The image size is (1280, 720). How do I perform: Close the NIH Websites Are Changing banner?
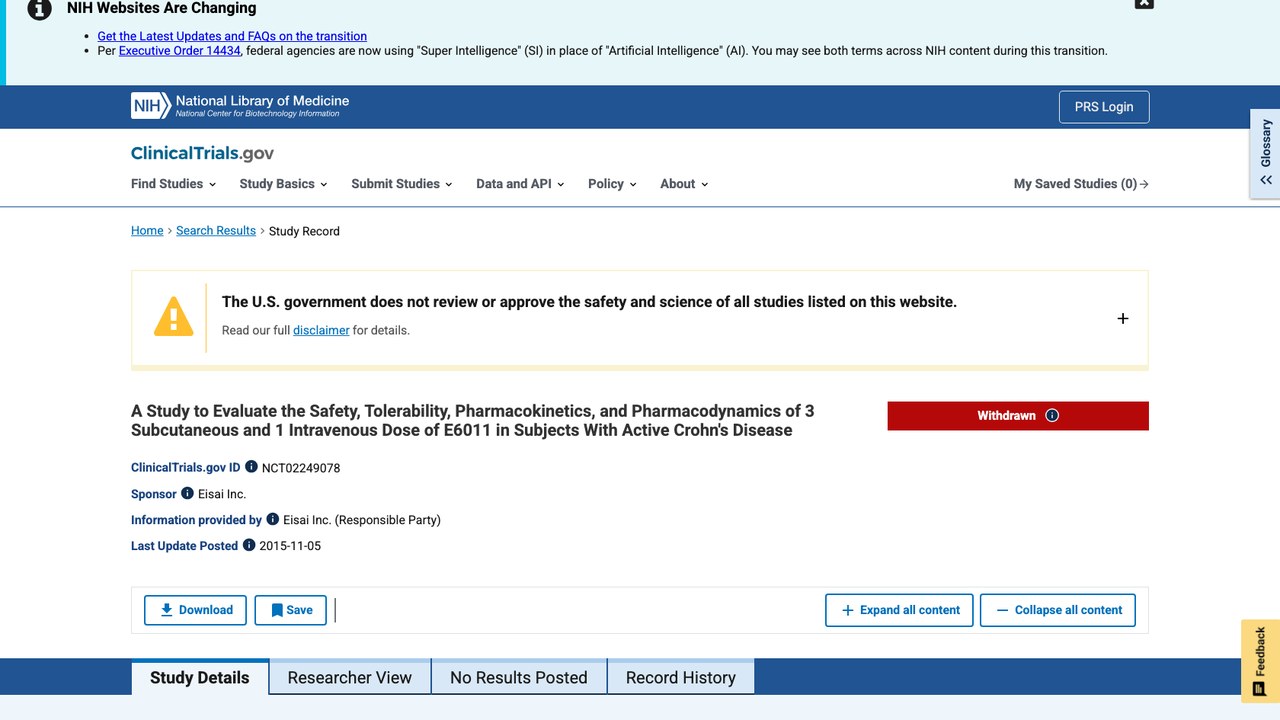click(1144, 4)
